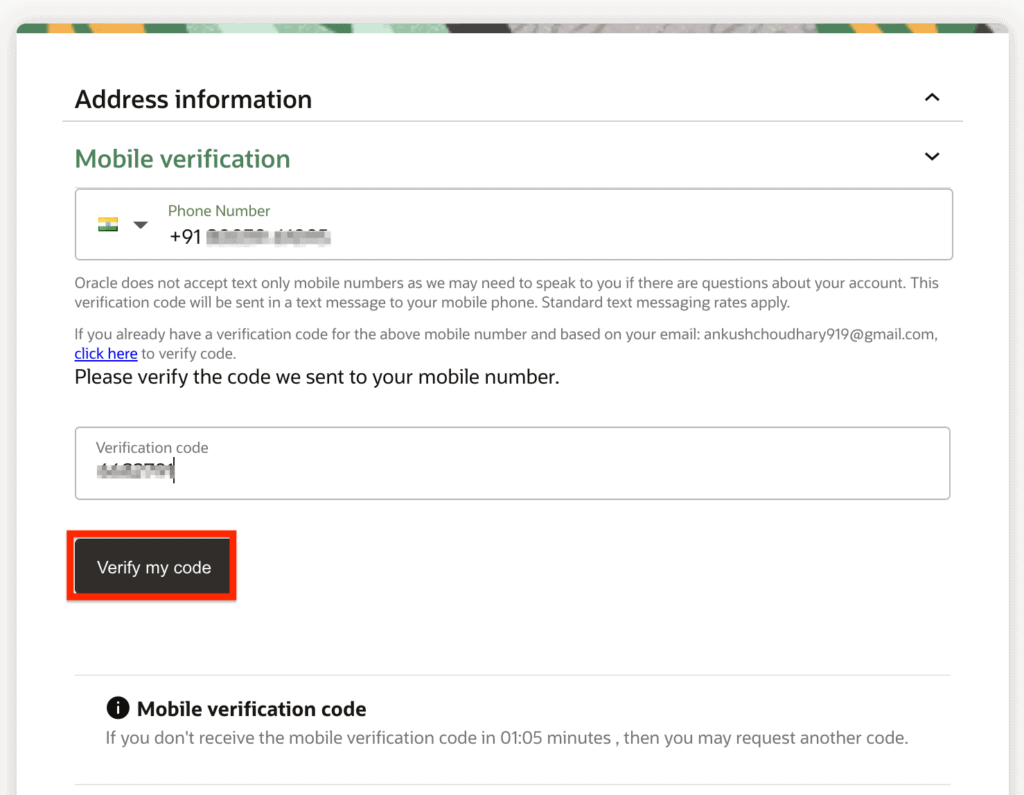Click the 'Please verify the code' instruction text
The width and height of the screenshot is (1024, 795).
(317, 378)
